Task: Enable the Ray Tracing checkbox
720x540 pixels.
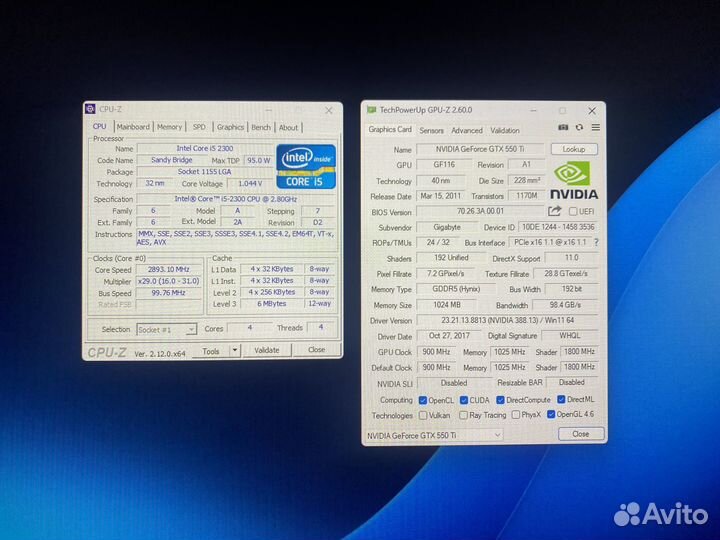Action: point(463,415)
